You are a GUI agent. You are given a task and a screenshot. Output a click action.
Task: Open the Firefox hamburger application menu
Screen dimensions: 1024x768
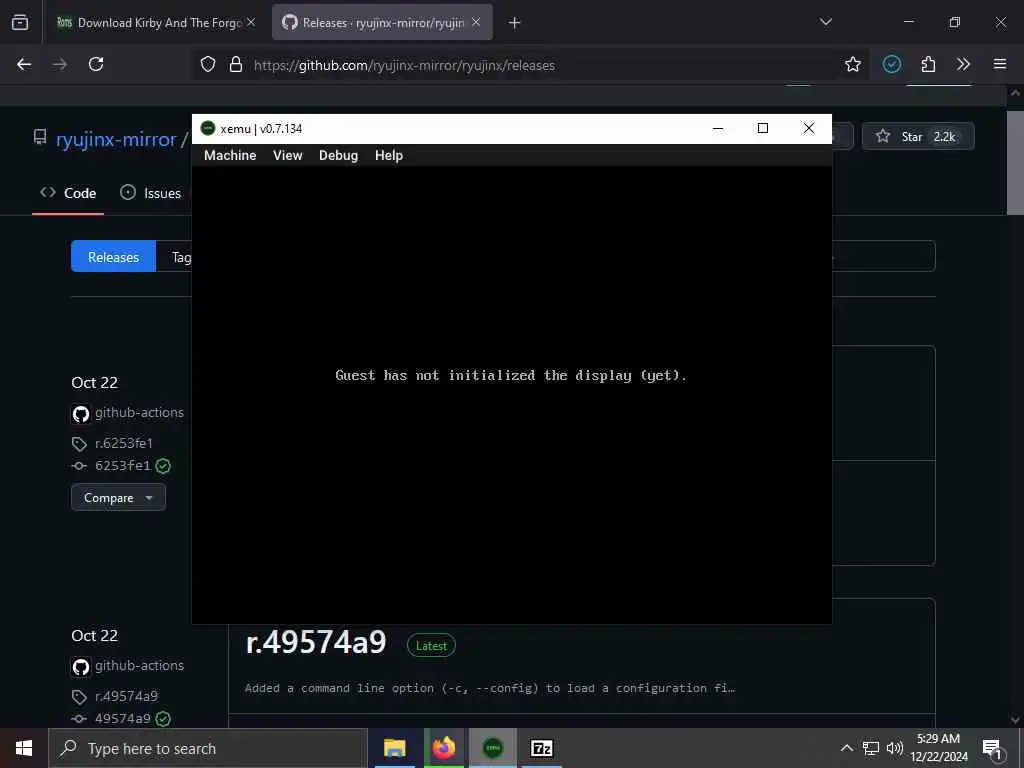coord(1000,64)
